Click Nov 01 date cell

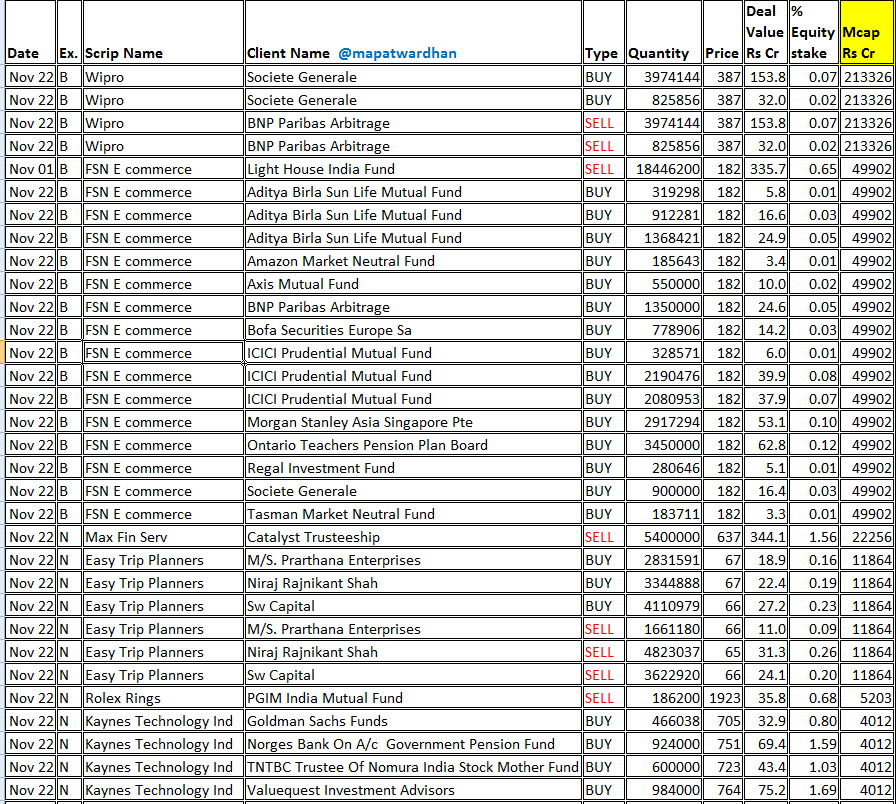coord(31,169)
